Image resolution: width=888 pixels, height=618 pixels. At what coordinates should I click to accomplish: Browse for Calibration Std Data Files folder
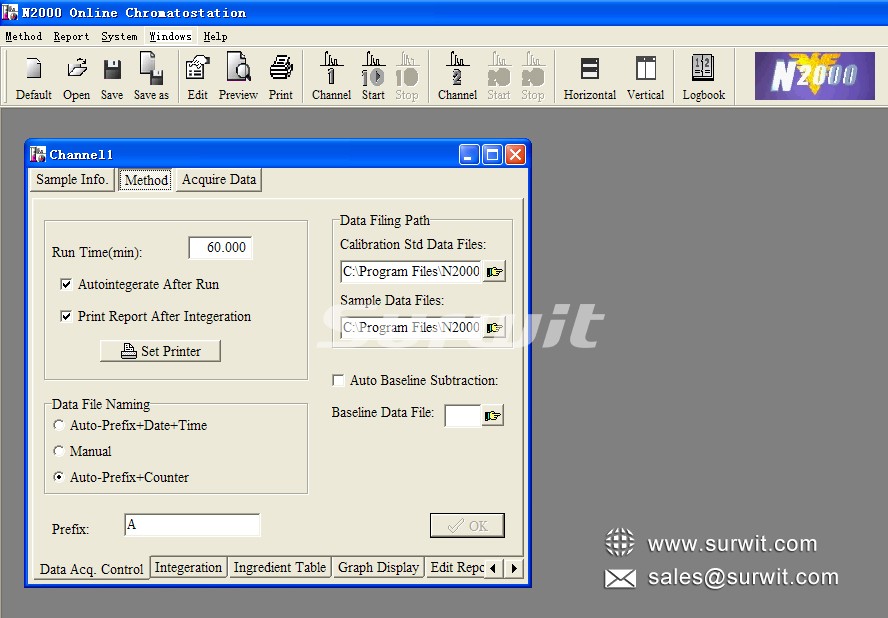point(494,271)
